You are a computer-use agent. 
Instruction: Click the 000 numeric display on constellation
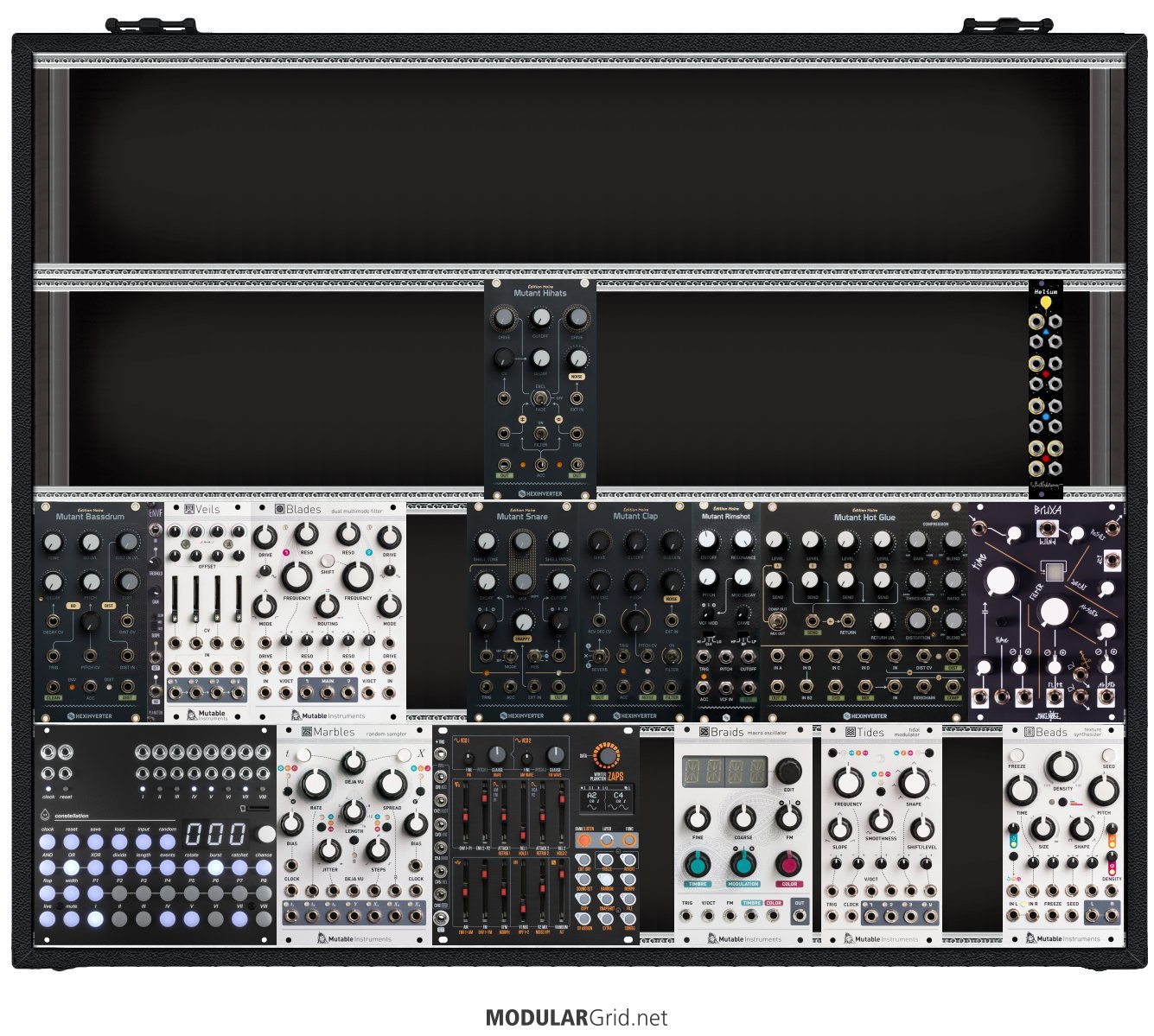coord(216,835)
